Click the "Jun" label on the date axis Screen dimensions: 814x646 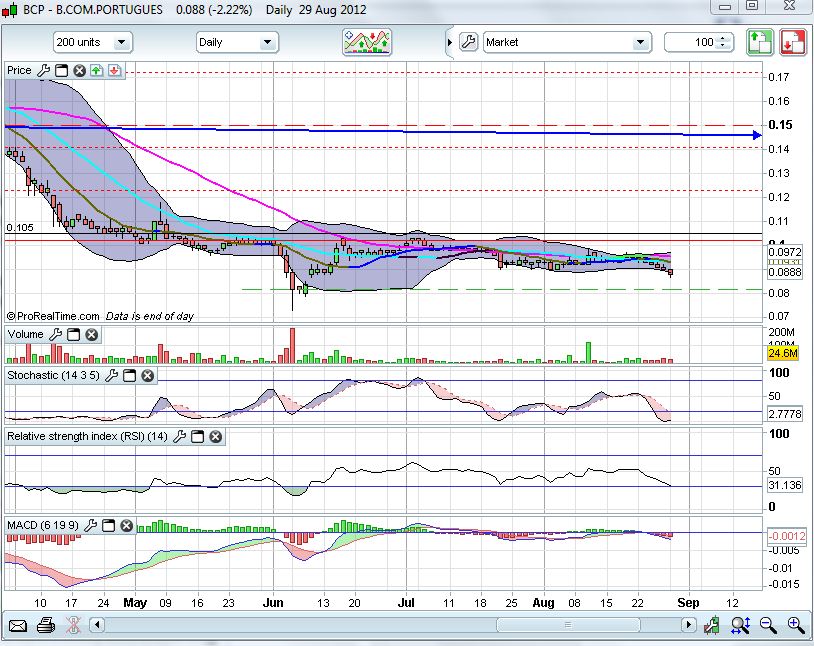[273, 603]
